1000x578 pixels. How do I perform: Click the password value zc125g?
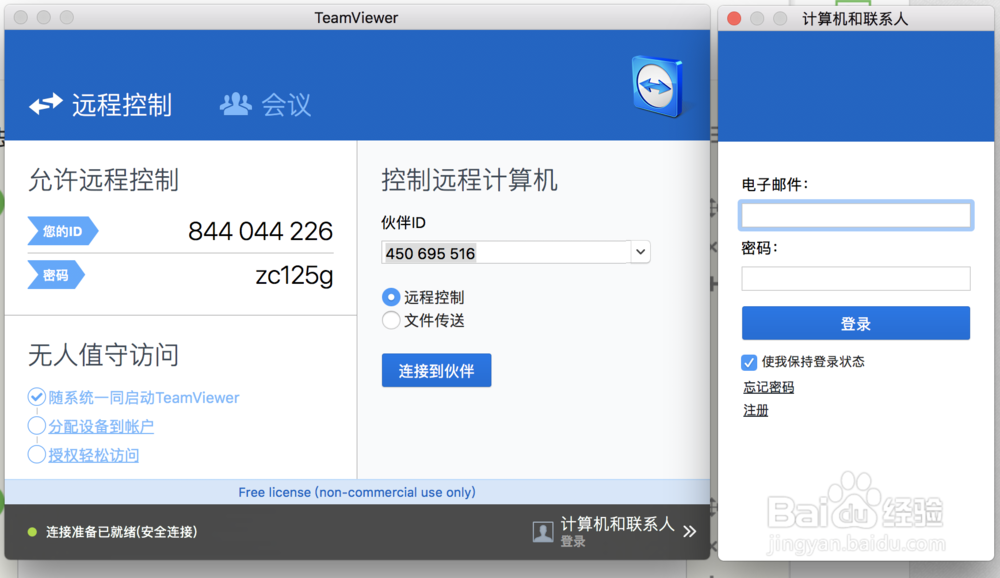[294, 276]
